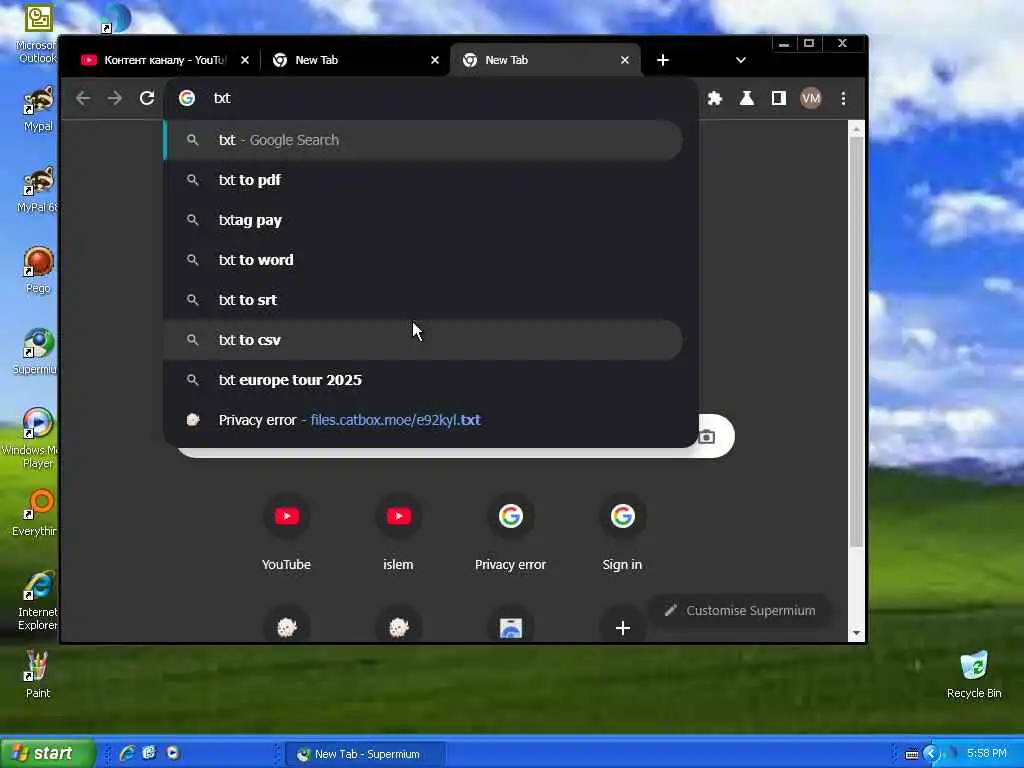Close the YouTube Контент каналу tab
This screenshot has width=1024, height=768.
coord(245,60)
